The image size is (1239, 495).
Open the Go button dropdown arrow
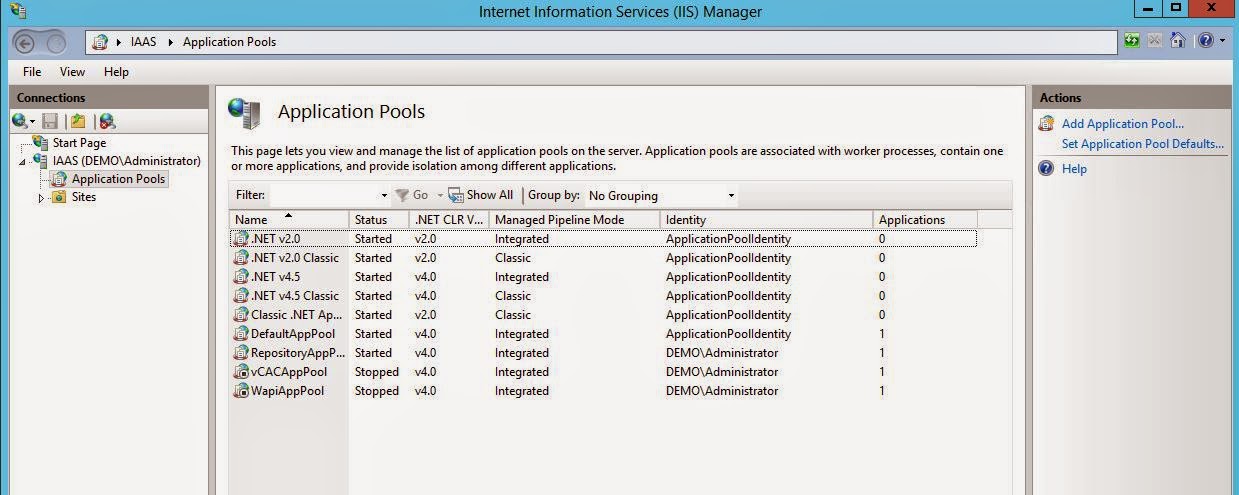click(x=440, y=195)
